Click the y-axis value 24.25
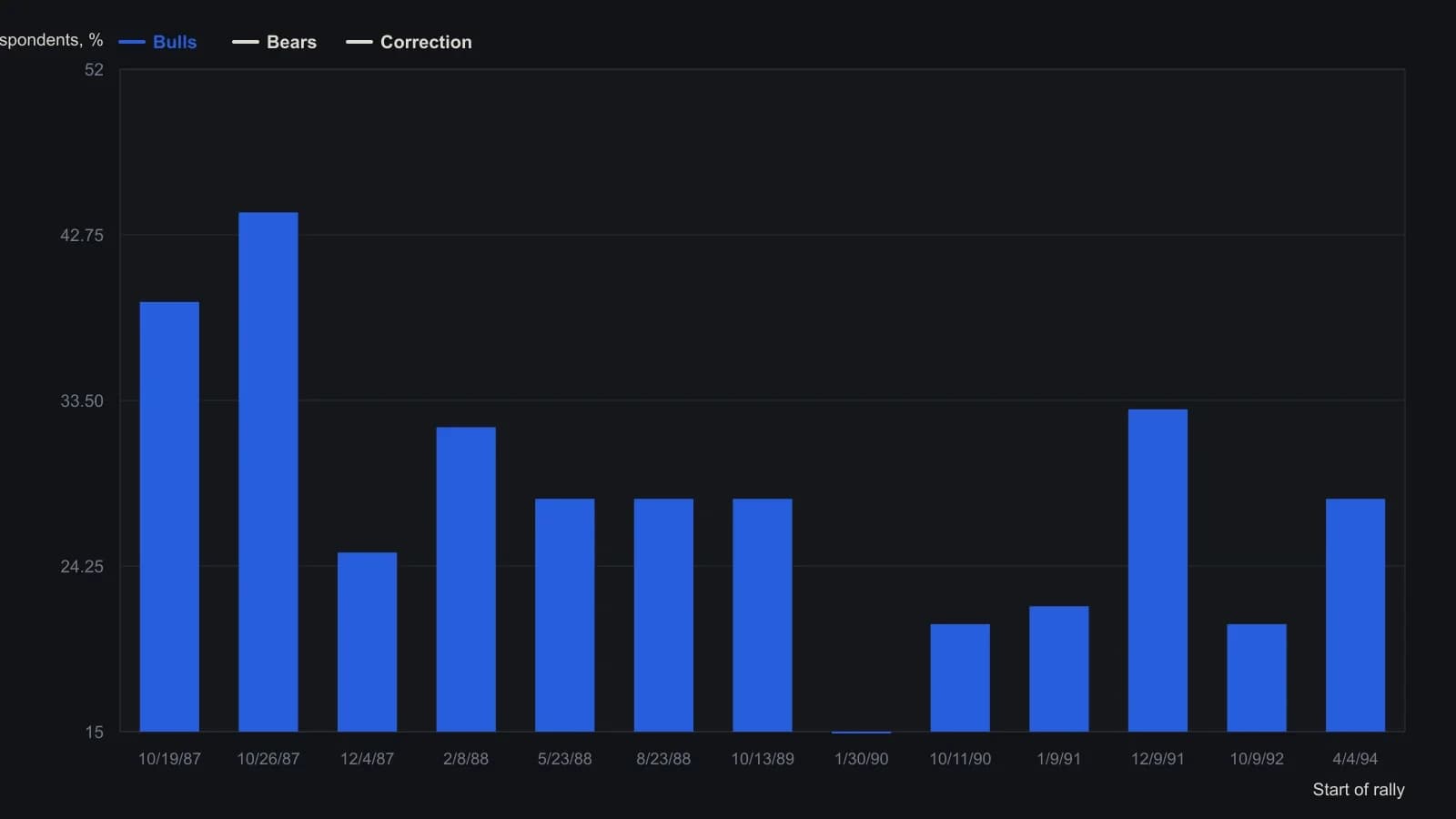This screenshot has width=1456, height=819. [x=82, y=567]
